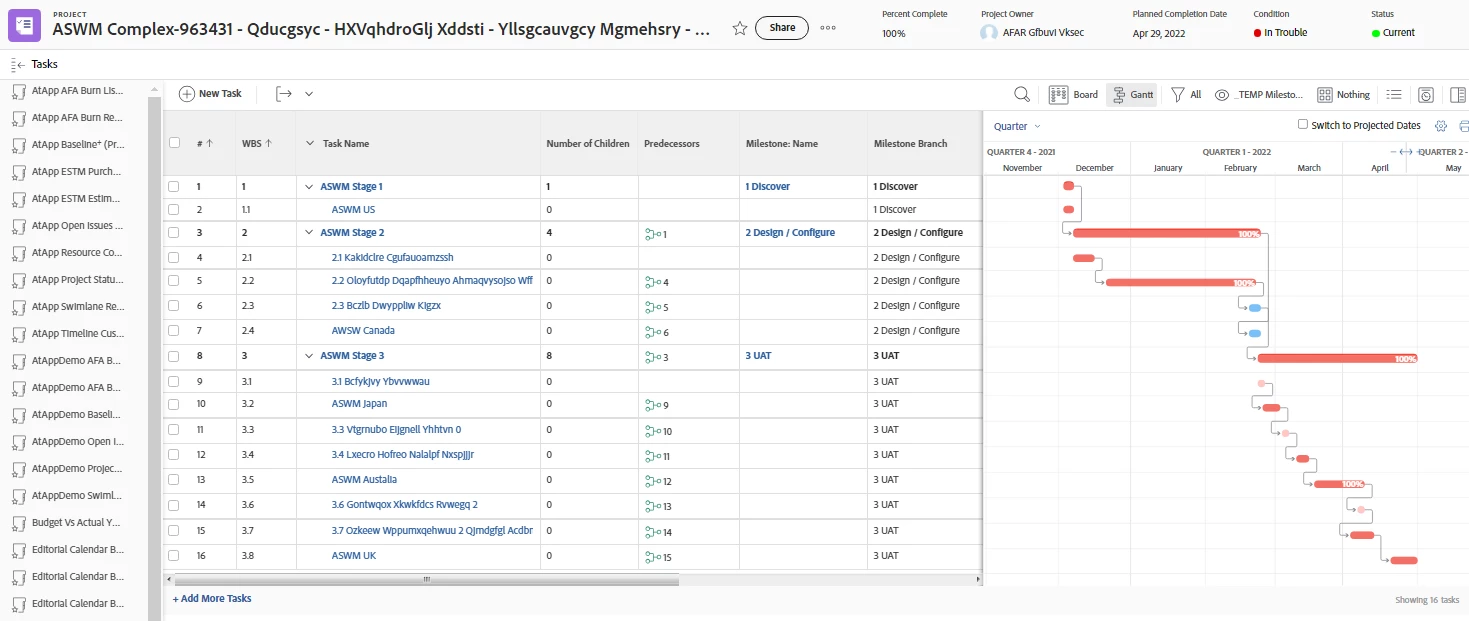Click the search magnifier icon

tap(1022, 94)
